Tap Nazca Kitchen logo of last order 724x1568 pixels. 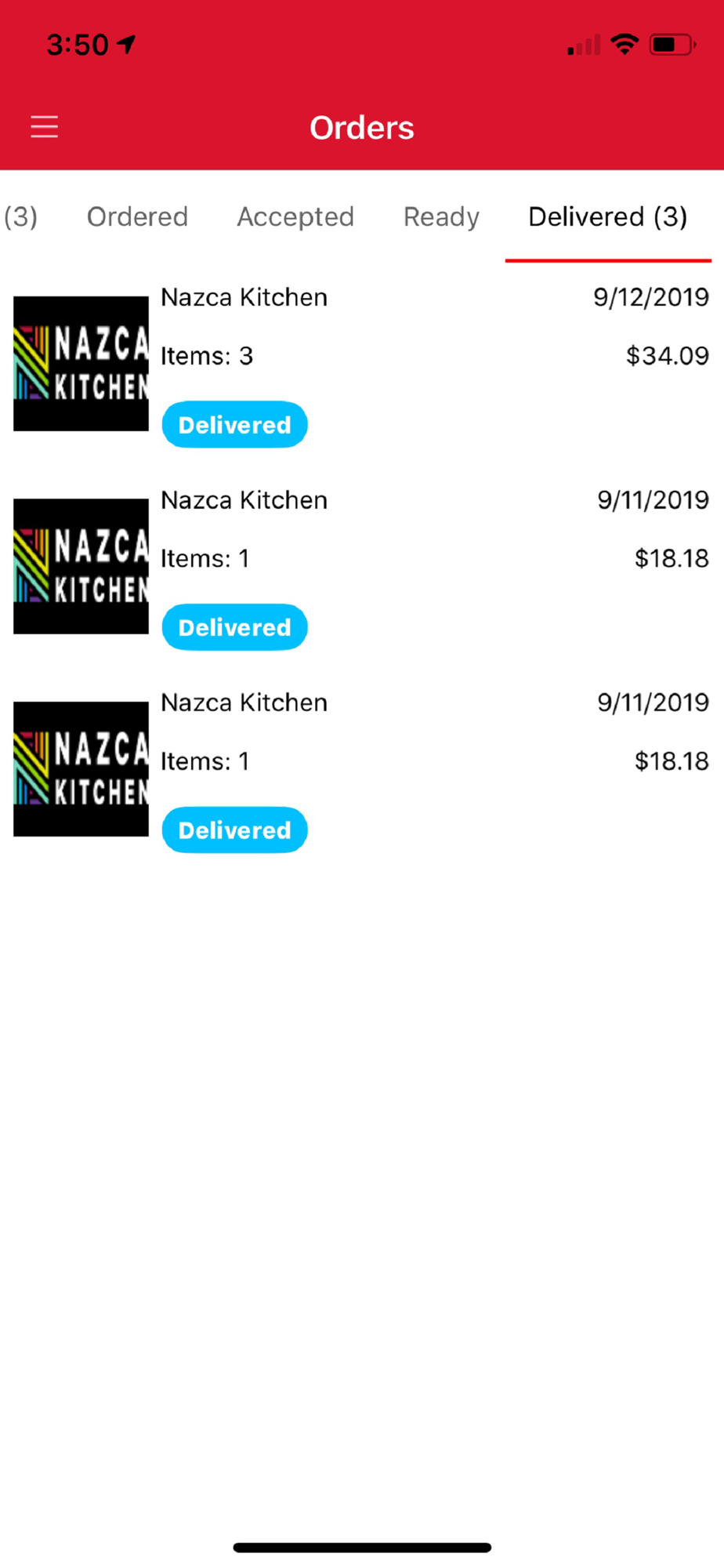81,769
